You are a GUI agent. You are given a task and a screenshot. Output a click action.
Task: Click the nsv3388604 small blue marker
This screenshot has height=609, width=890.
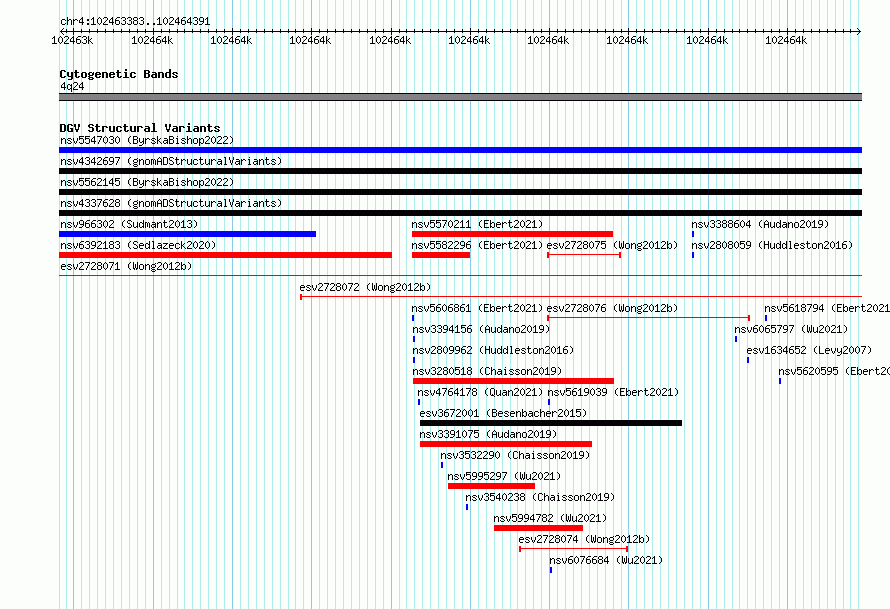(693, 234)
